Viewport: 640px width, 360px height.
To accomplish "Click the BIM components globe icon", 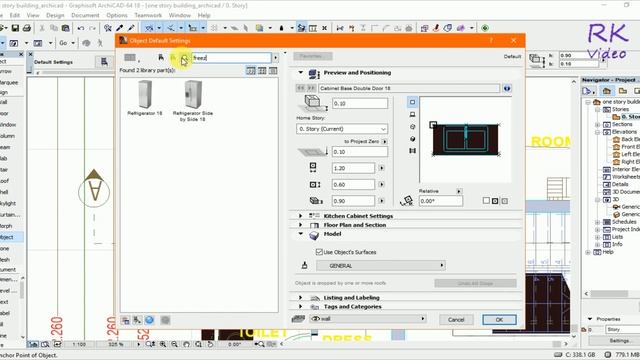I will coord(149,320).
